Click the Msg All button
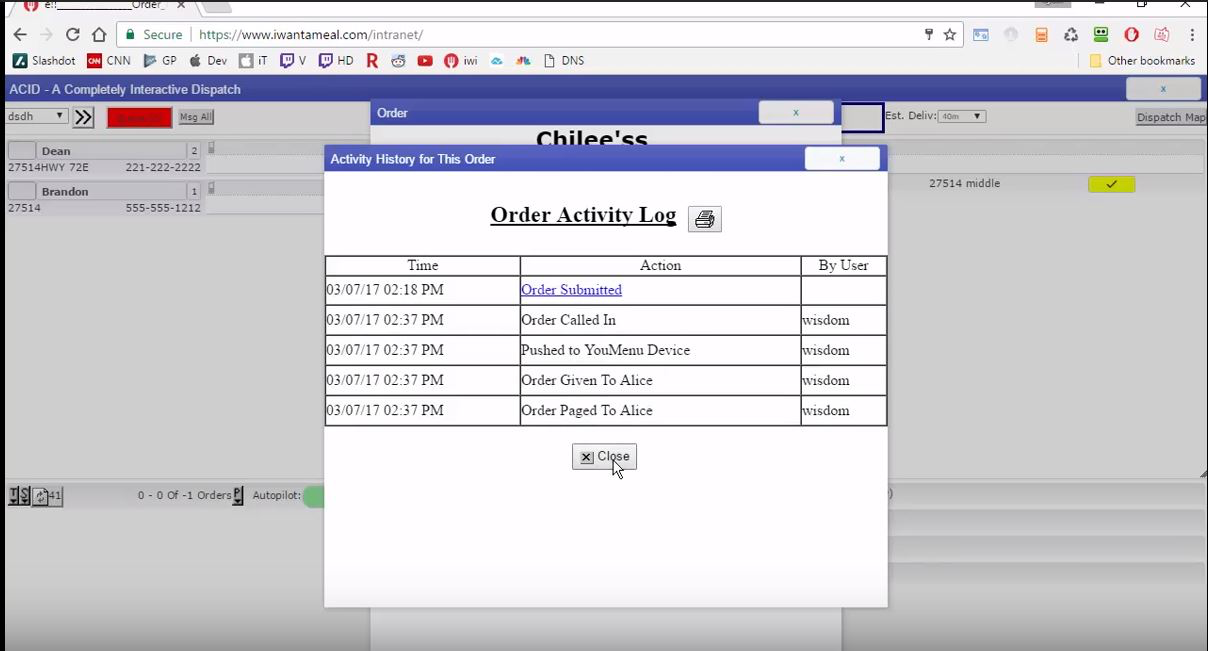Viewport: 1208px width, 651px height. (194, 116)
